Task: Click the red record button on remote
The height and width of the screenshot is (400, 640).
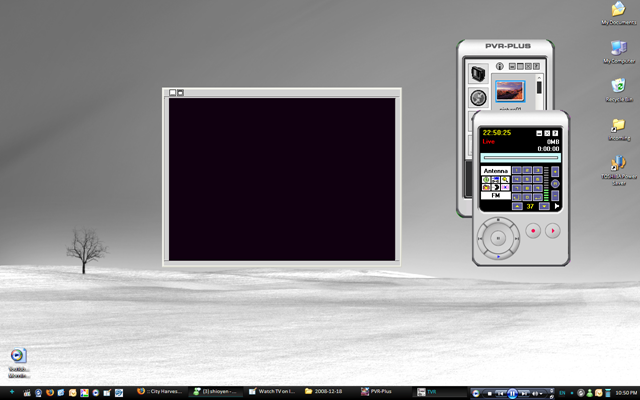Action: 533,231
